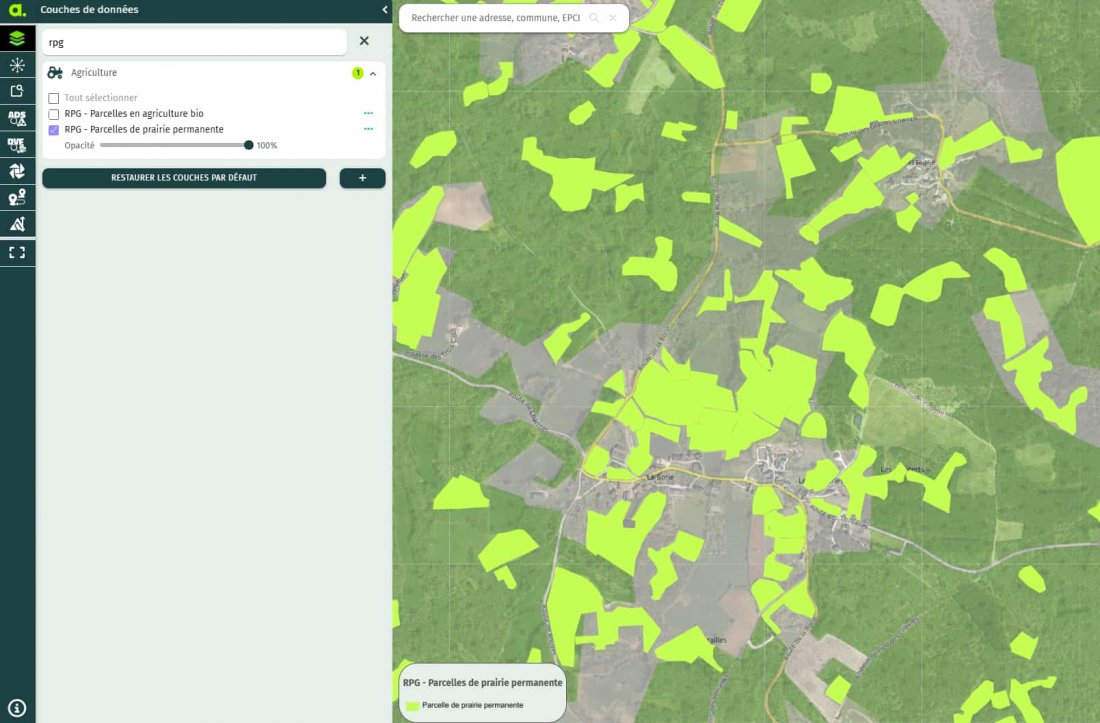Open the DVF sidebar tool
The height and width of the screenshot is (723, 1100).
[x=17, y=144]
